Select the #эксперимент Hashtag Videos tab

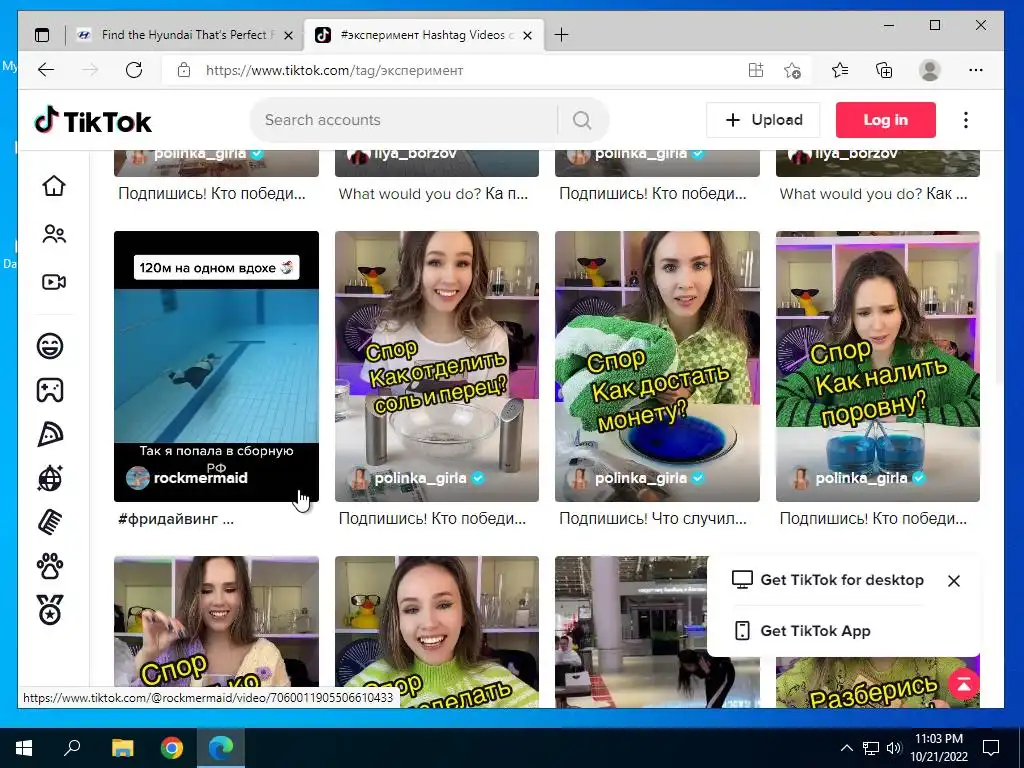tap(423, 35)
